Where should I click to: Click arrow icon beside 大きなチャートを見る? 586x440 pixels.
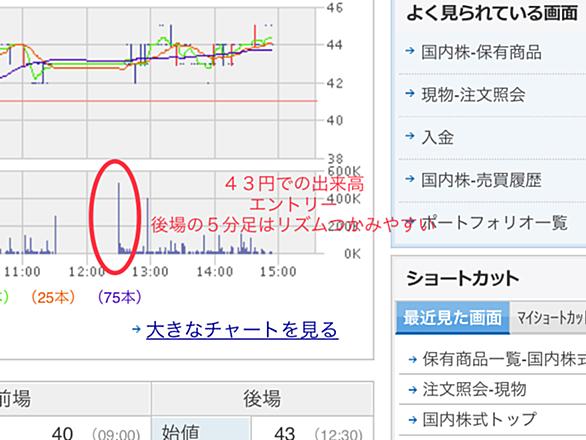click(136, 329)
